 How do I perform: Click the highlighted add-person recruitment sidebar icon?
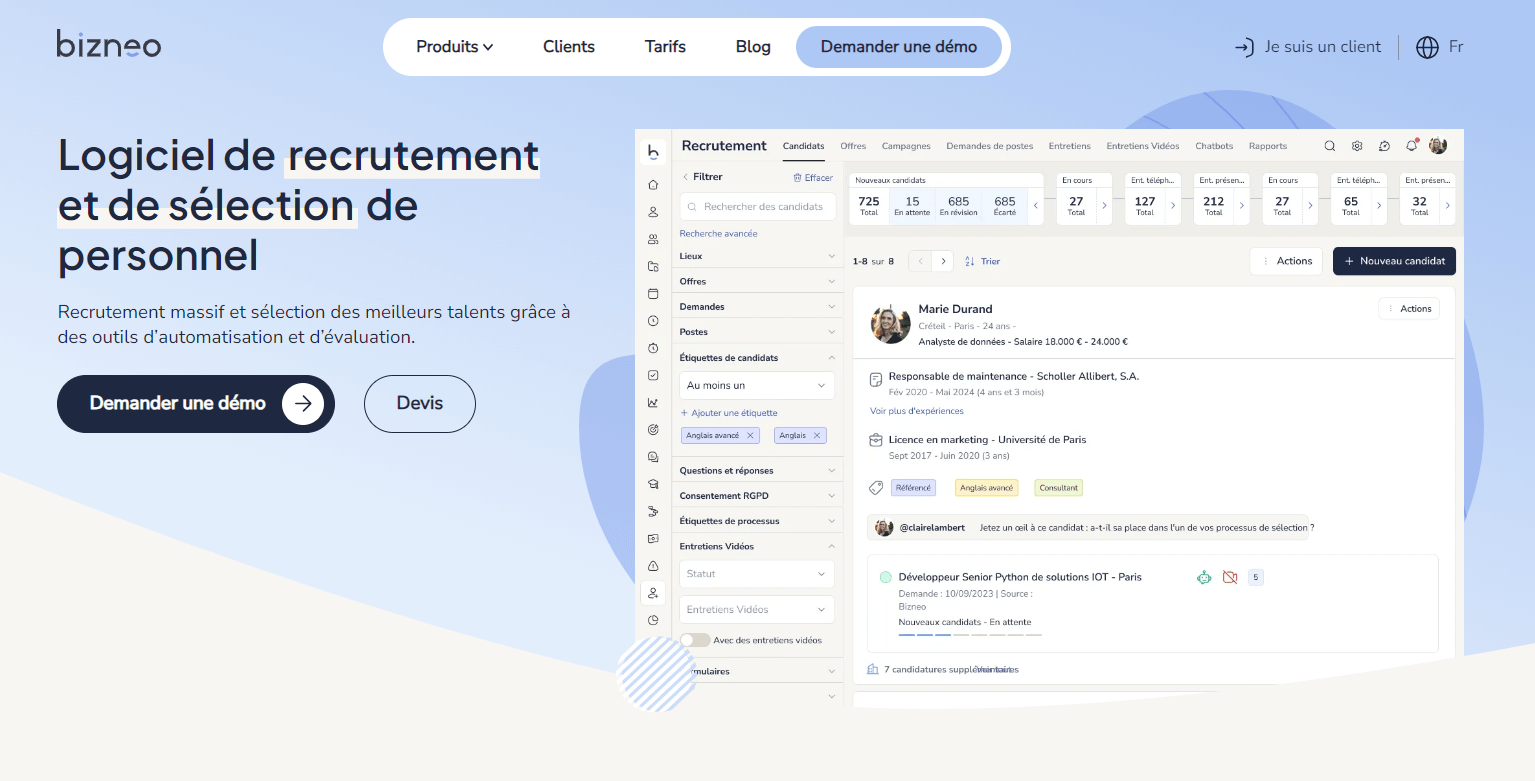pyautogui.click(x=653, y=593)
